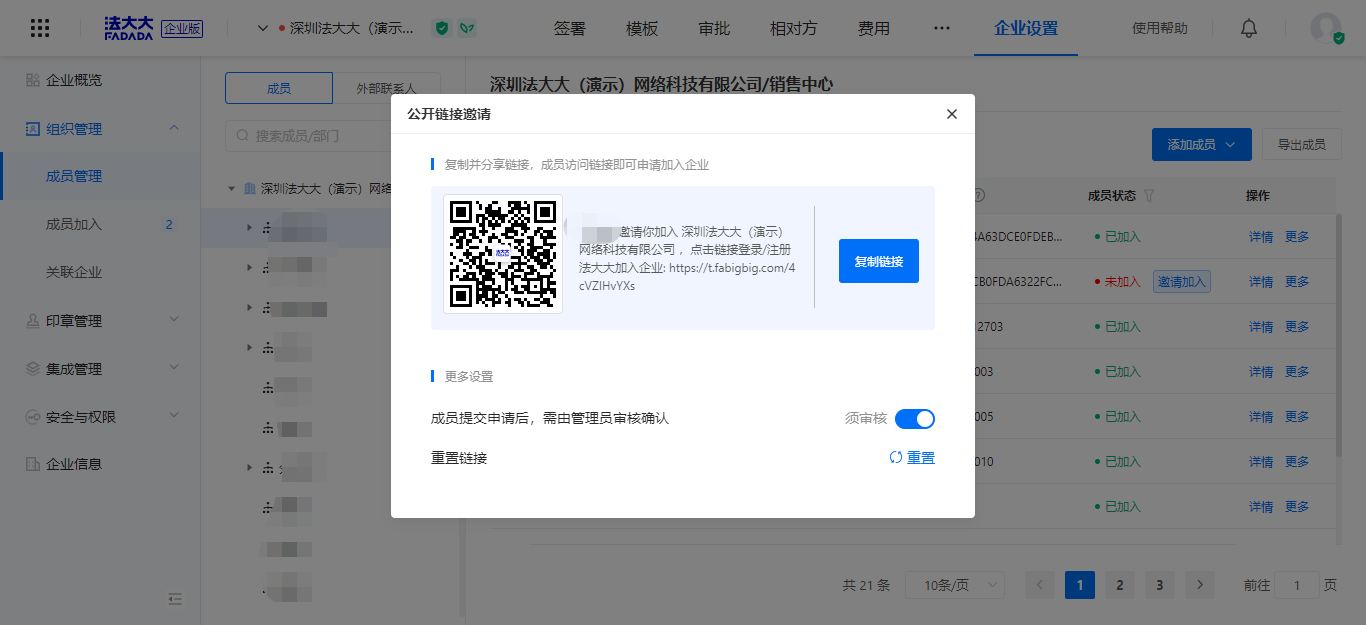Open the 审批 tab
Viewport: 1366px width, 625px height.
point(714,28)
